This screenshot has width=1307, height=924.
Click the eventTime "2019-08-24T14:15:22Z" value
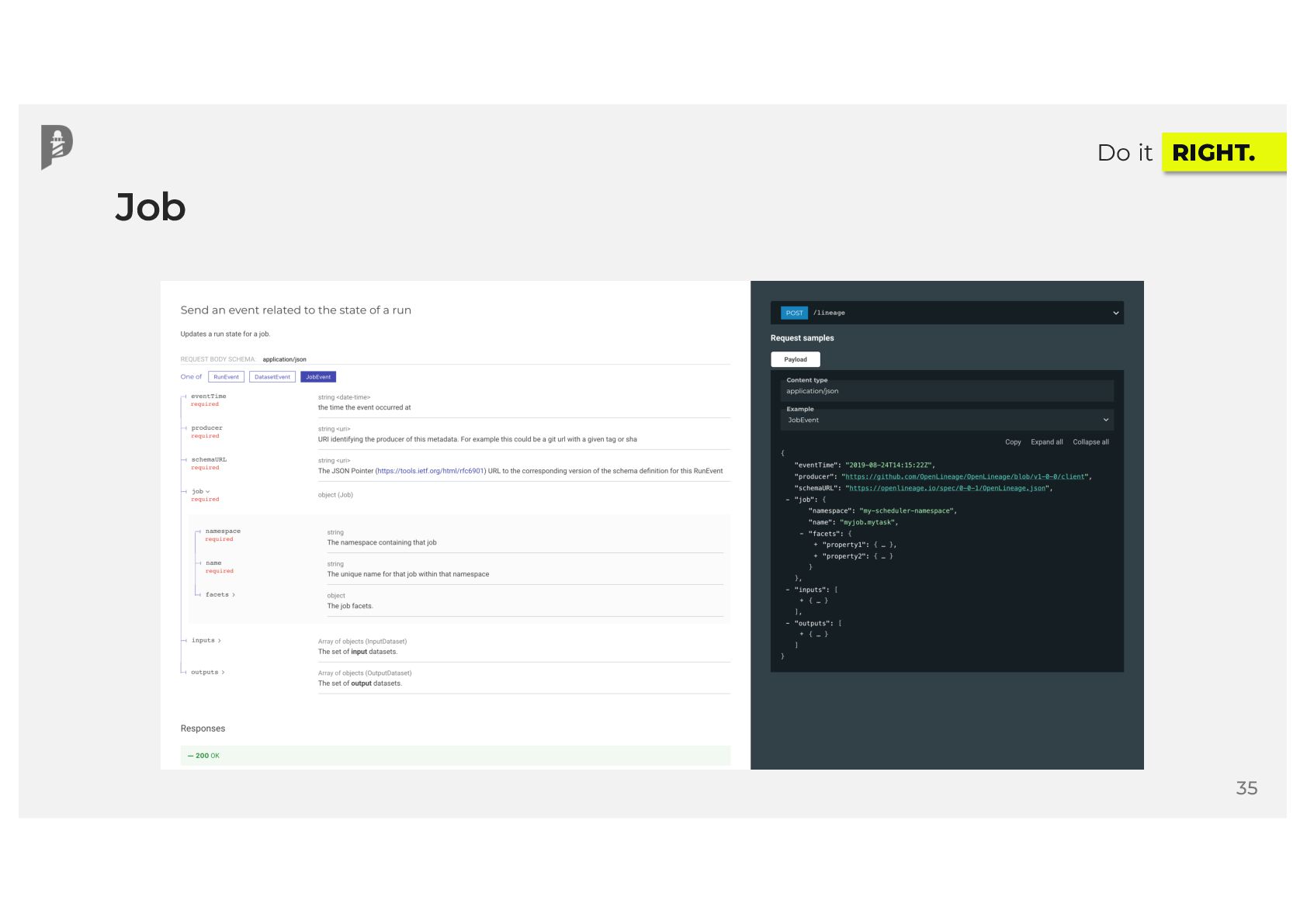coord(889,465)
